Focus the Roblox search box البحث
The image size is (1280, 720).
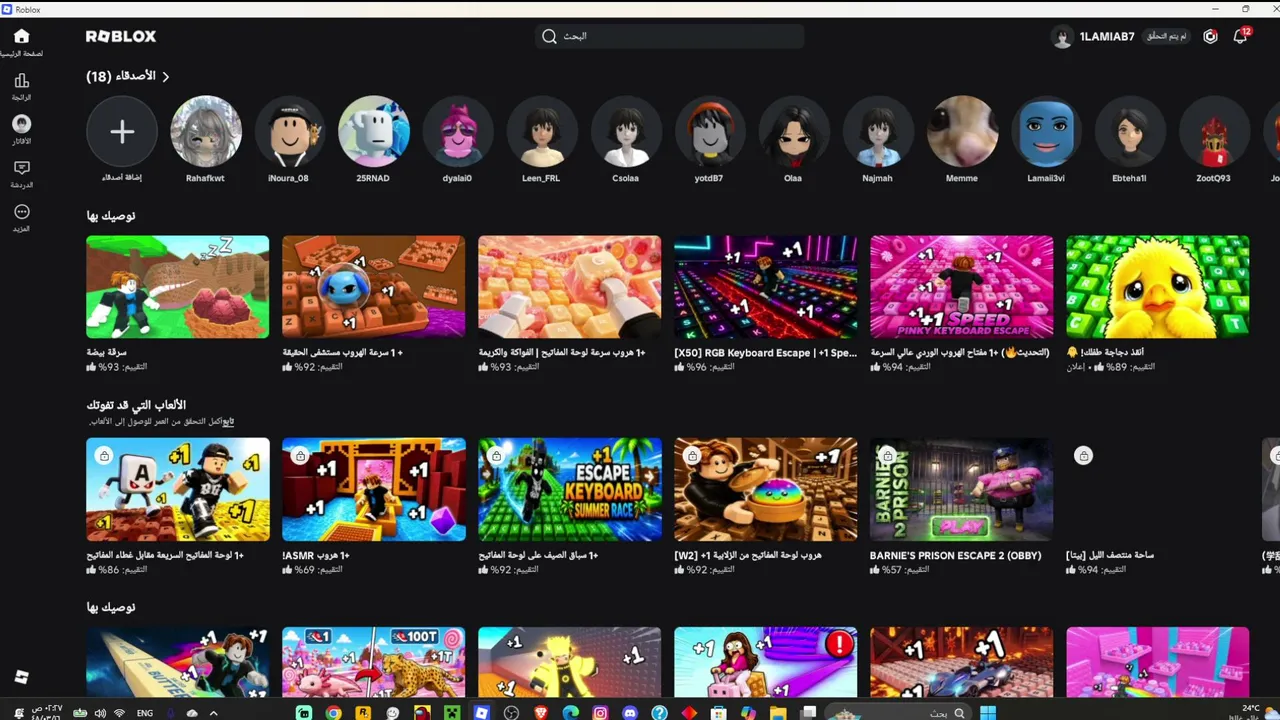[x=669, y=36]
